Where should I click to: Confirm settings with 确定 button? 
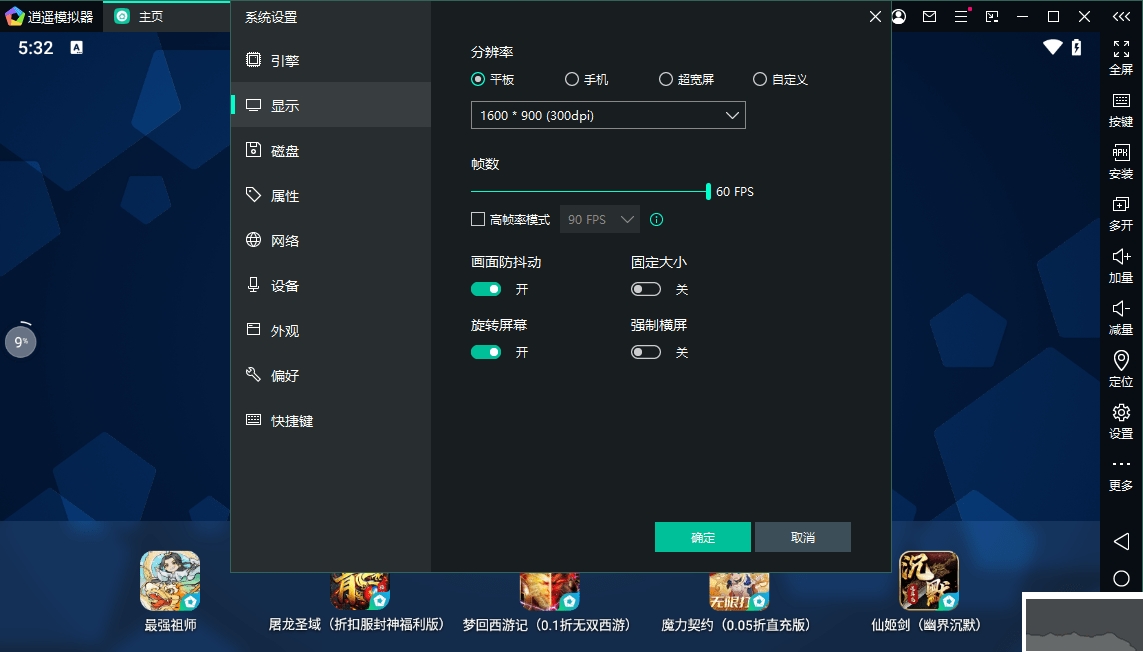point(702,537)
